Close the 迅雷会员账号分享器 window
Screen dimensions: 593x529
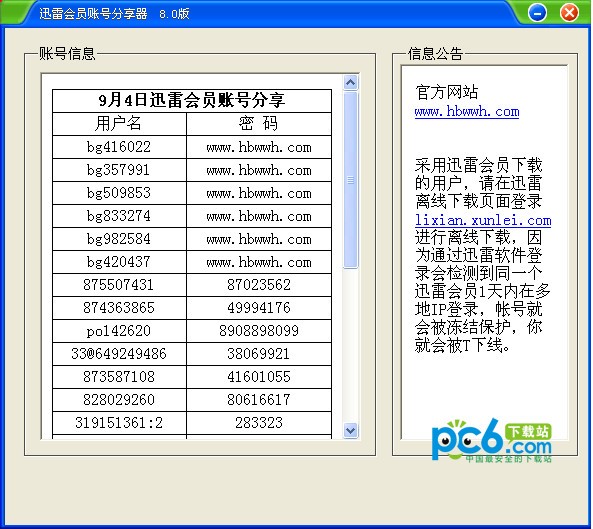[569, 13]
